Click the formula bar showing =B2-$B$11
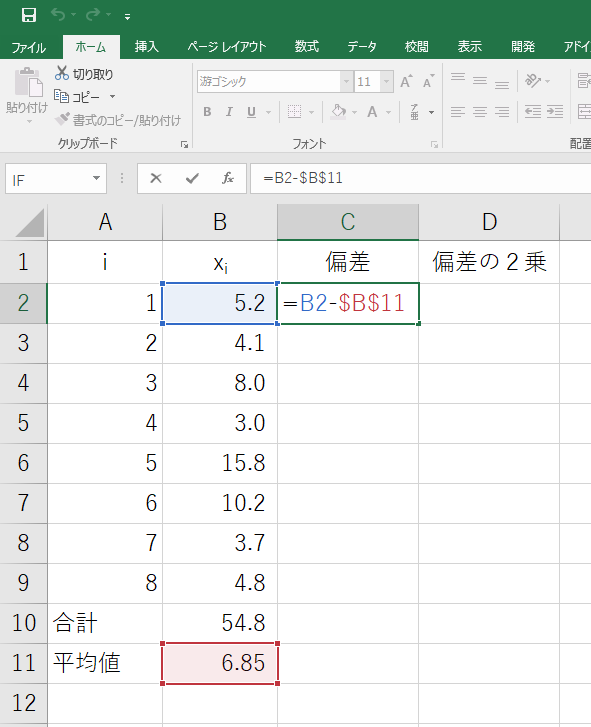This screenshot has width=591, height=727. pyautogui.click(x=421, y=178)
